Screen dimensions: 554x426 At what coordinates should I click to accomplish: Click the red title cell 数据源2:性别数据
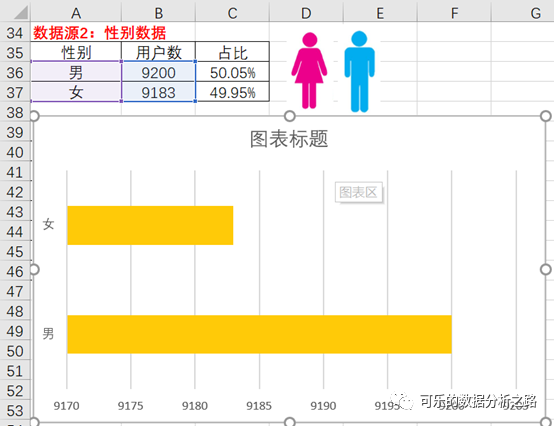(99, 33)
